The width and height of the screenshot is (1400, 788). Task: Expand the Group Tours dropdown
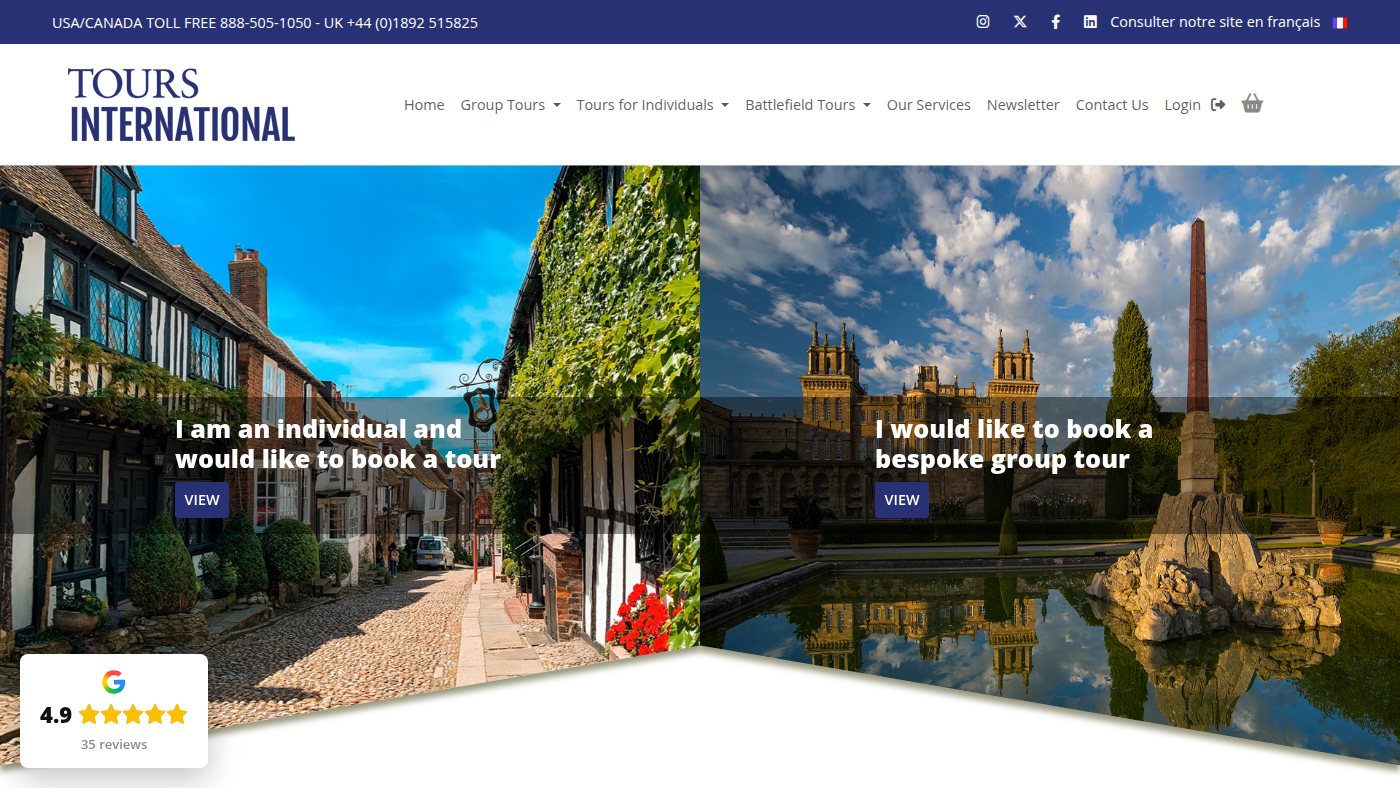(510, 105)
